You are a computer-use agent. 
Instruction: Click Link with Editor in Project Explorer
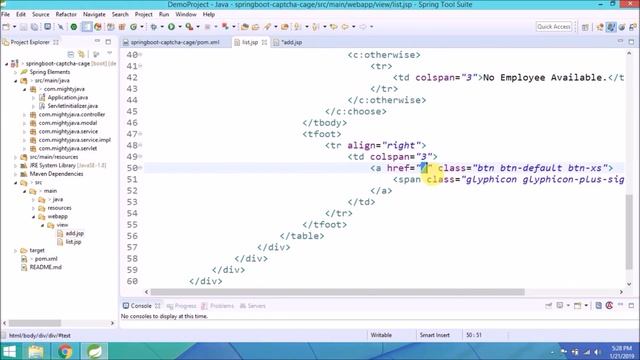[x=82, y=54]
